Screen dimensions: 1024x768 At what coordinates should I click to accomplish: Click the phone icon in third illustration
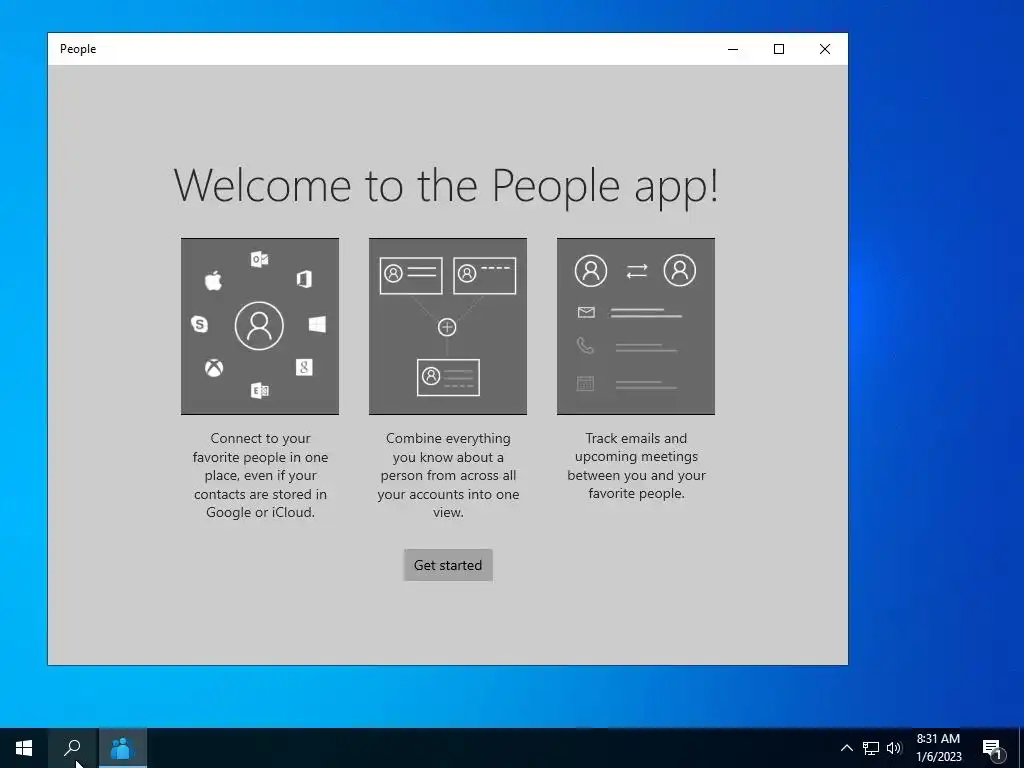pos(586,345)
